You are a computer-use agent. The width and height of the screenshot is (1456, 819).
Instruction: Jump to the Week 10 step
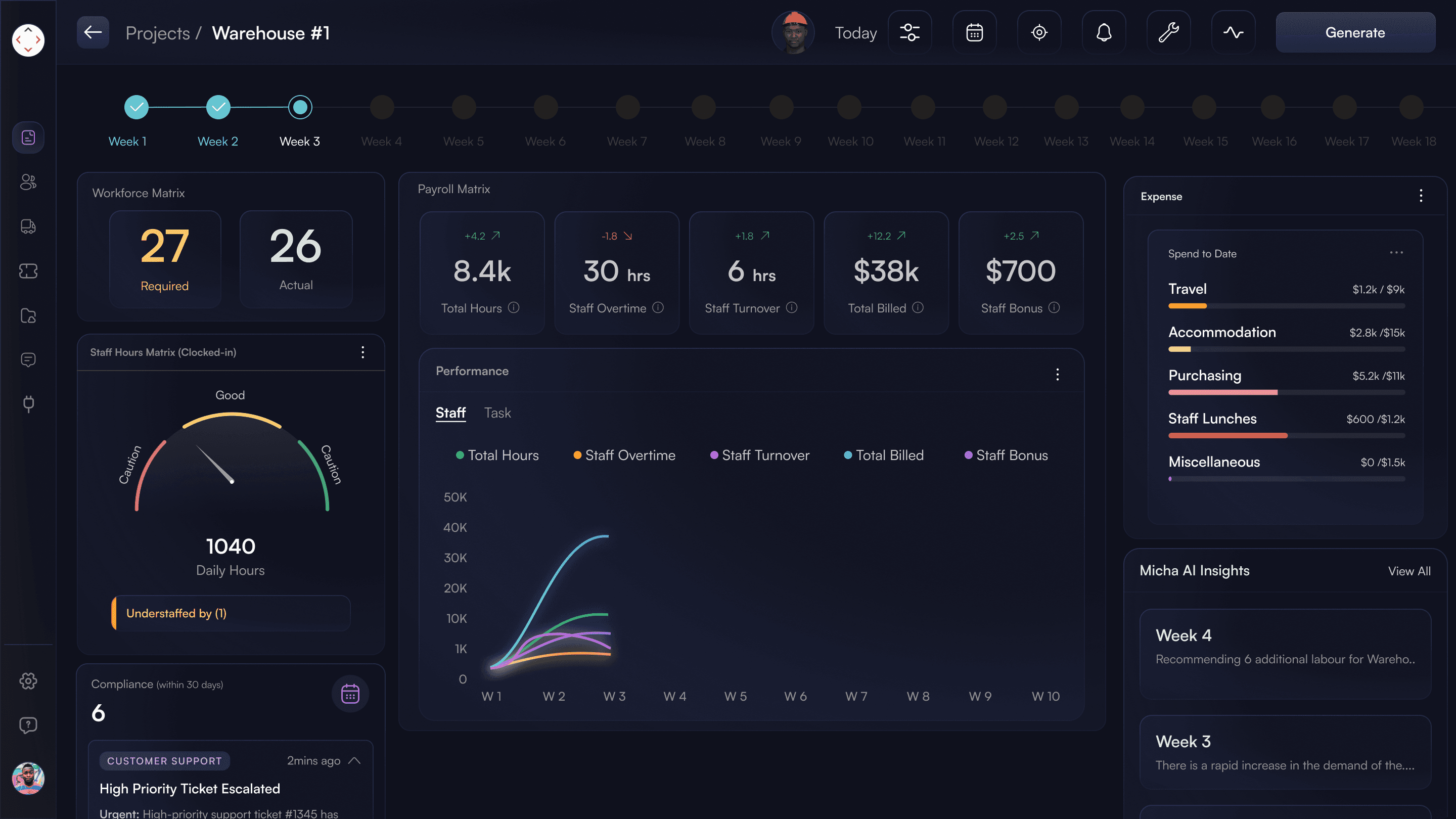click(849, 107)
